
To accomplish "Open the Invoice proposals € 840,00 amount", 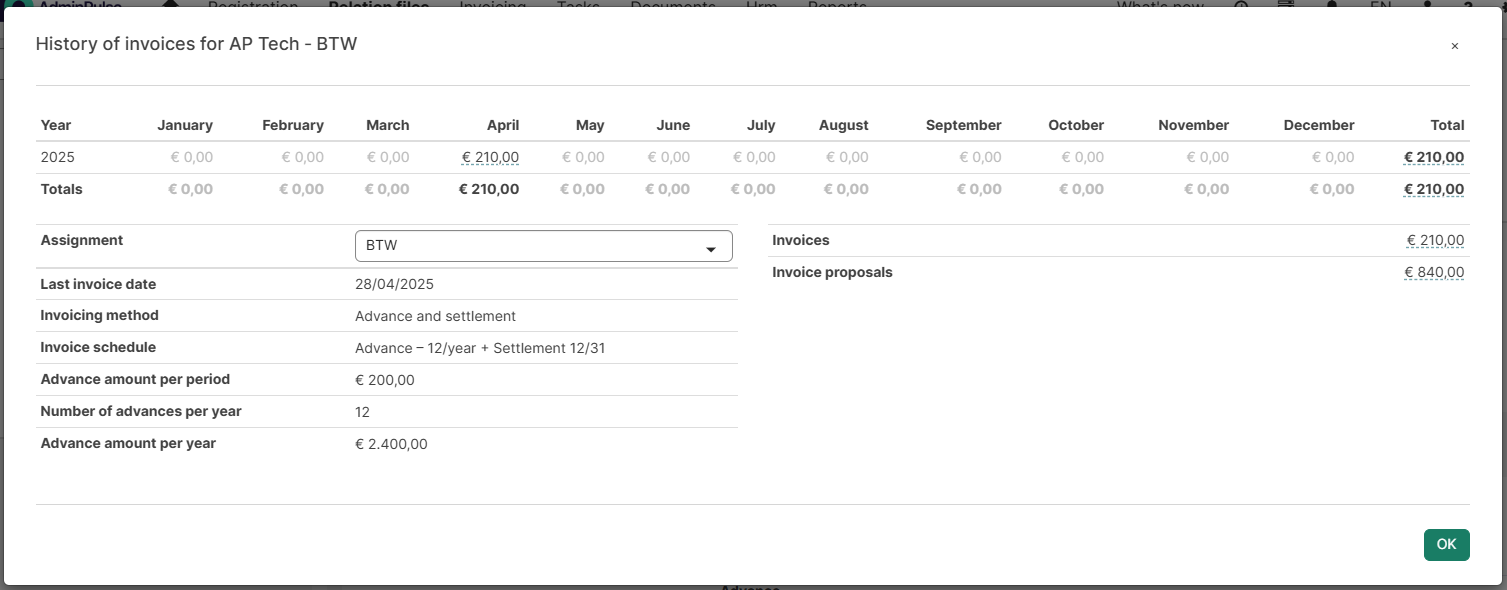I will click(1434, 272).
